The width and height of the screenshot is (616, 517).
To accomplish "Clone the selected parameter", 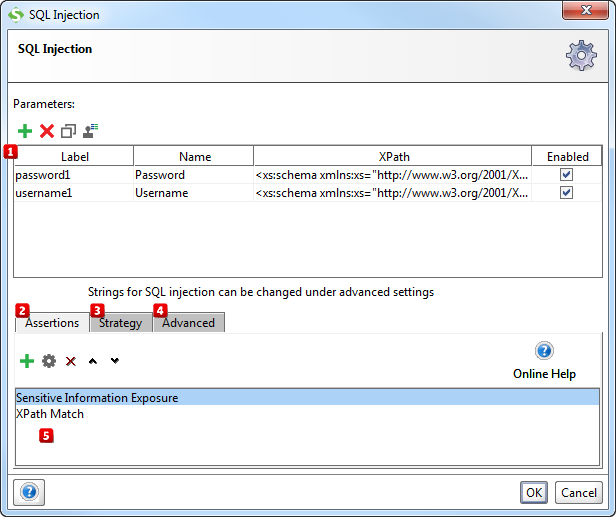I will coord(68,131).
